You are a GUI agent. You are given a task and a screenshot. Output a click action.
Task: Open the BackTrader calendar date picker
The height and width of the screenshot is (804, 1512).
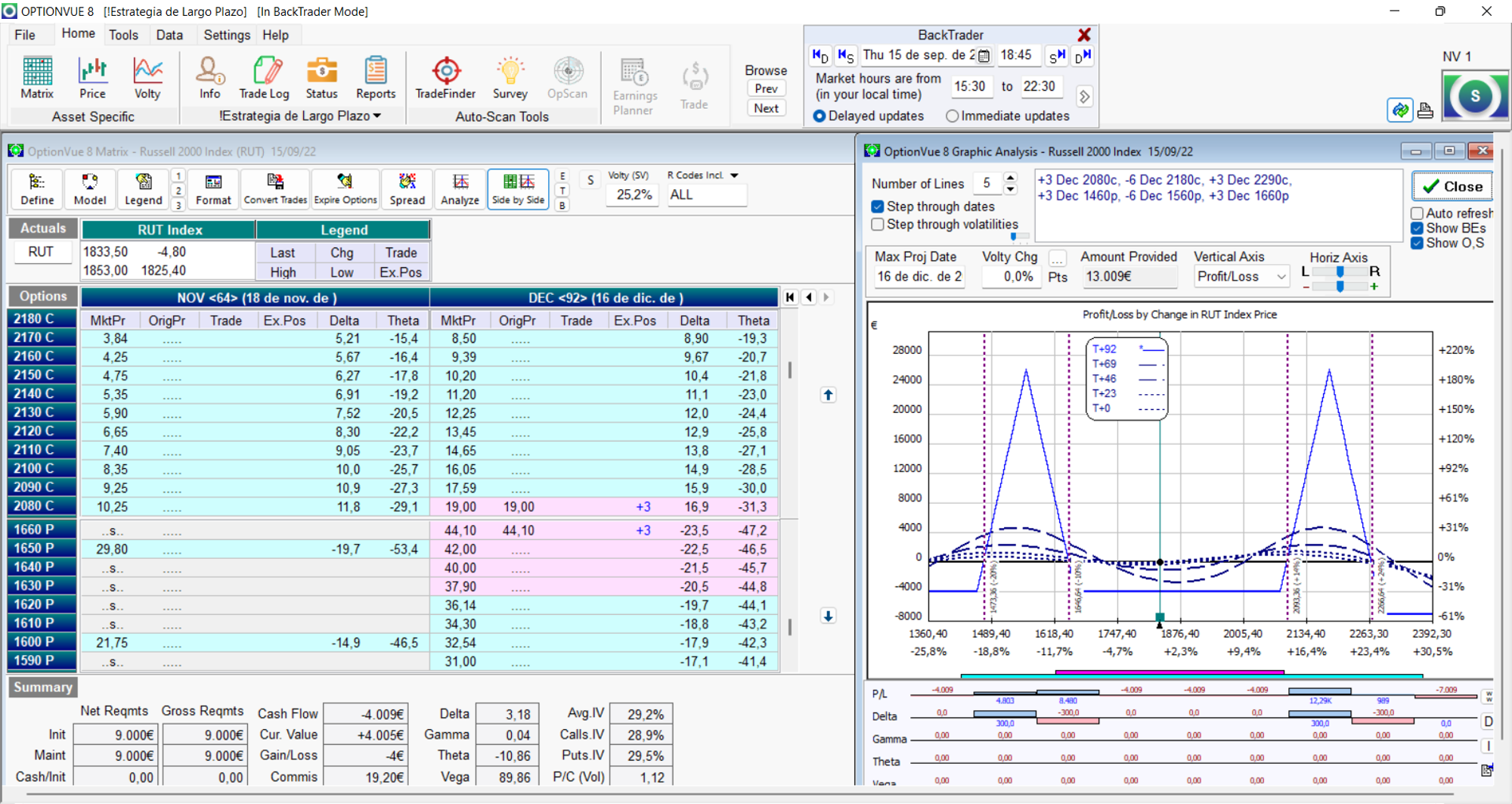coord(984,55)
